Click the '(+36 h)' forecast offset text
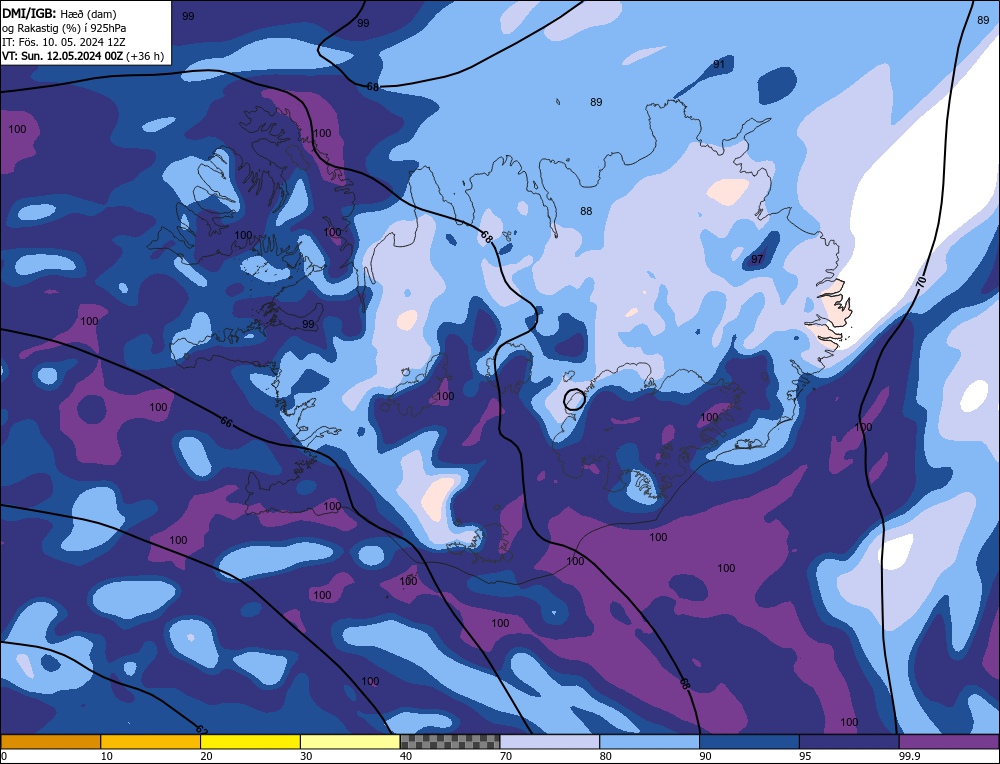The width and height of the screenshot is (1000, 764). [x=145, y=56]
